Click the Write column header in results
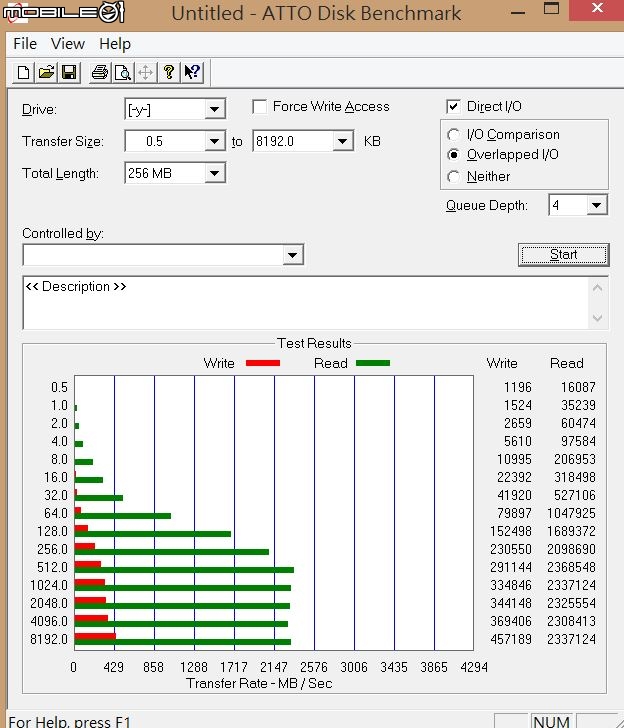Screen dimensions: 624x728 point(502,363)
